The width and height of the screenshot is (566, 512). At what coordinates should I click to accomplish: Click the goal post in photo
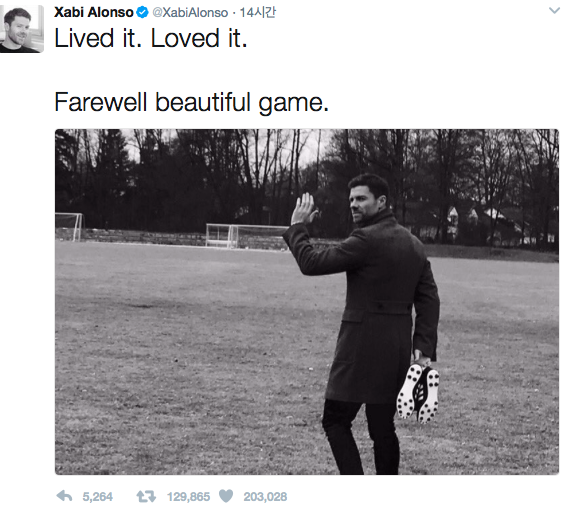(247, 236)
